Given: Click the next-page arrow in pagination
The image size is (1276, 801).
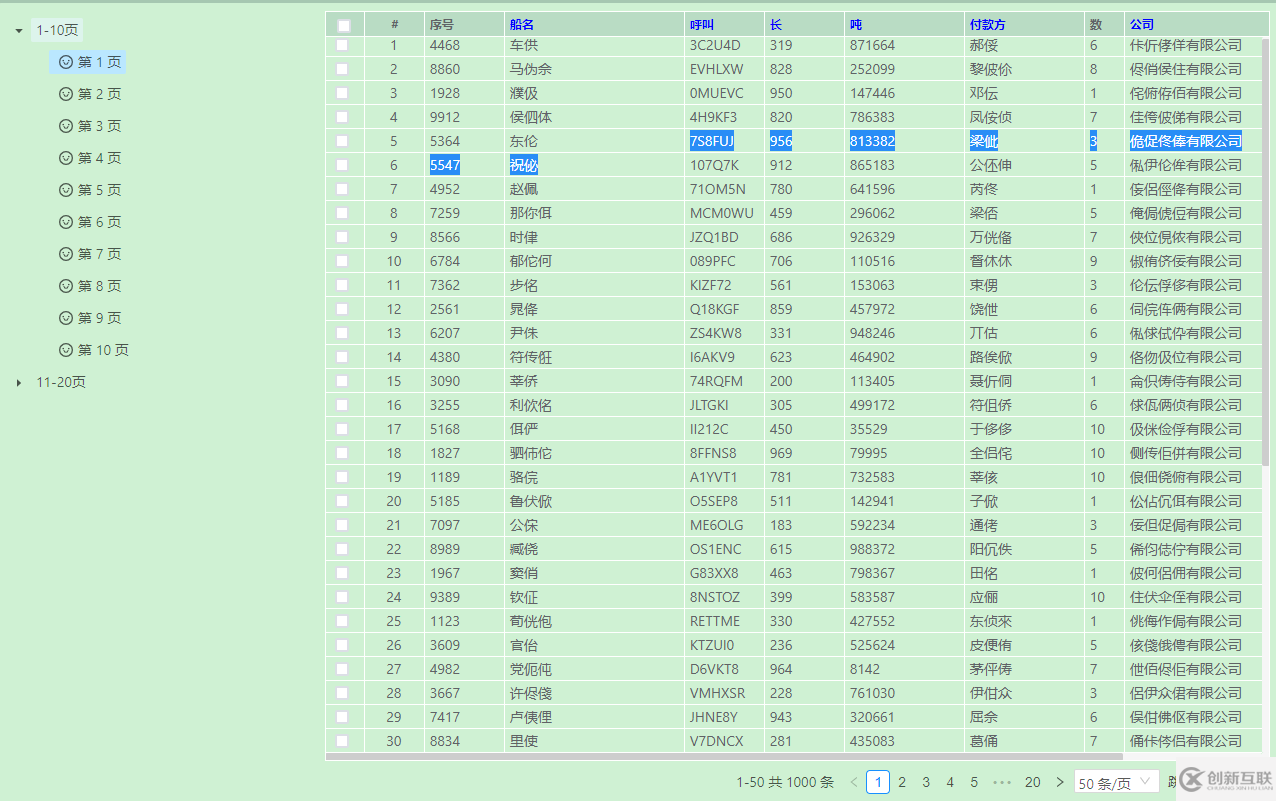Looking at the screenshot, I should point(1058,781).
